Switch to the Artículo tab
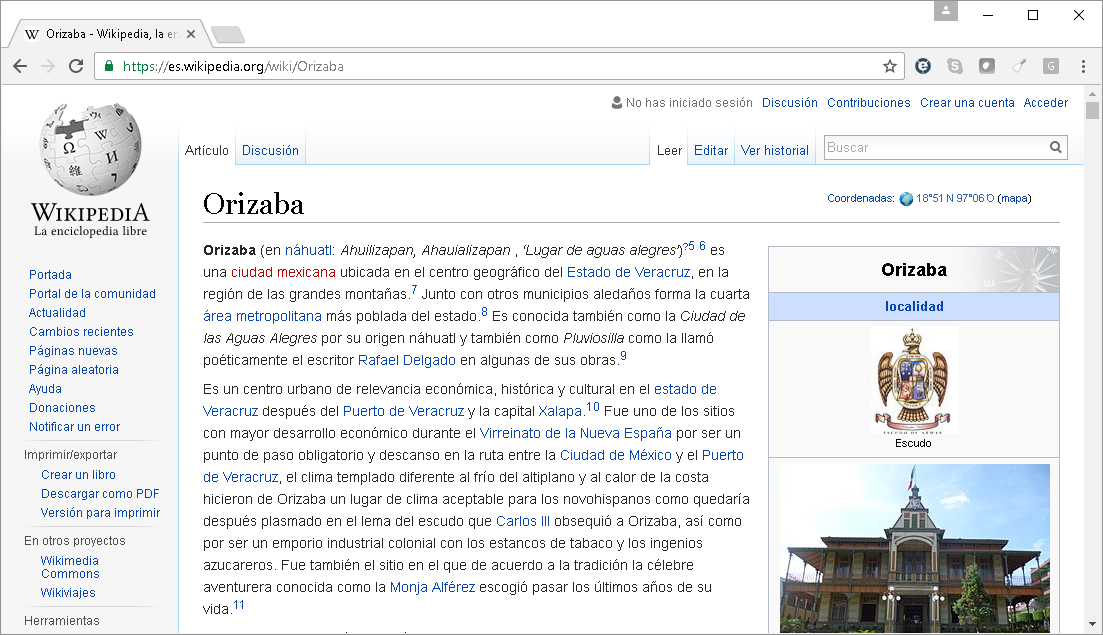This screenshot has height=635, width=1103. (207, 150)
